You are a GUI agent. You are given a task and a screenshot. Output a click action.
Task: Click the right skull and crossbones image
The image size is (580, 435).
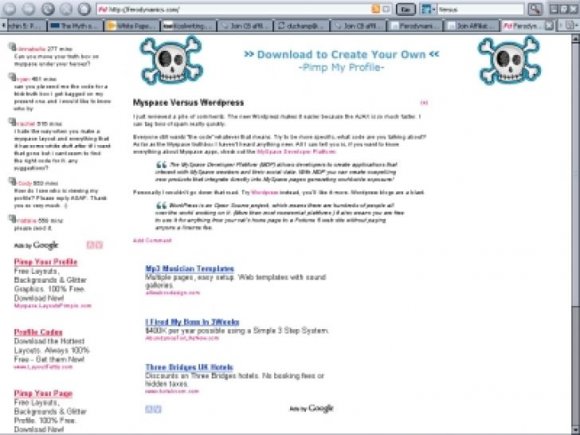click(x=509, y=60)
